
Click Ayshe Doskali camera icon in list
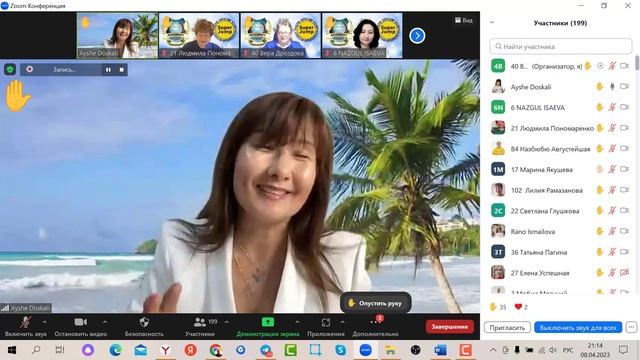click(624, 87)
